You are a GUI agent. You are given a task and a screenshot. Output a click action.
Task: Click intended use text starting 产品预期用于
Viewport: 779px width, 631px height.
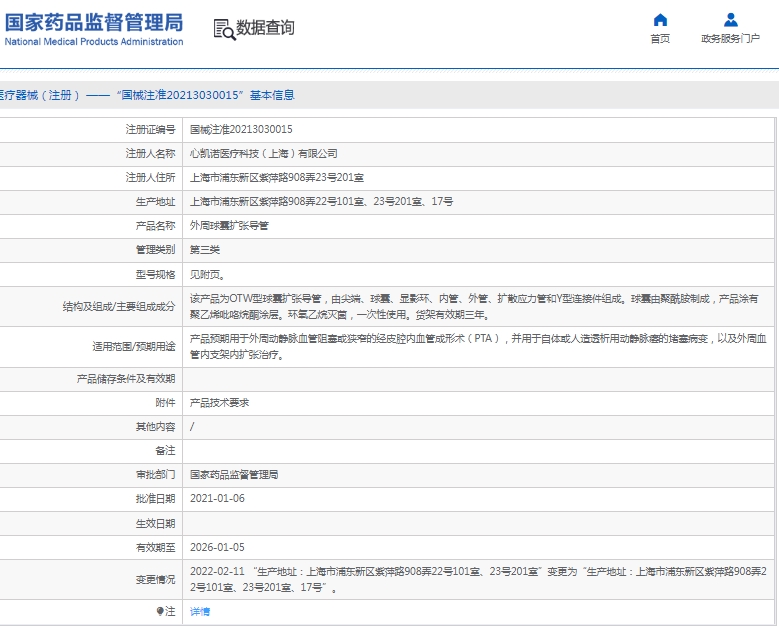[478, 347]
